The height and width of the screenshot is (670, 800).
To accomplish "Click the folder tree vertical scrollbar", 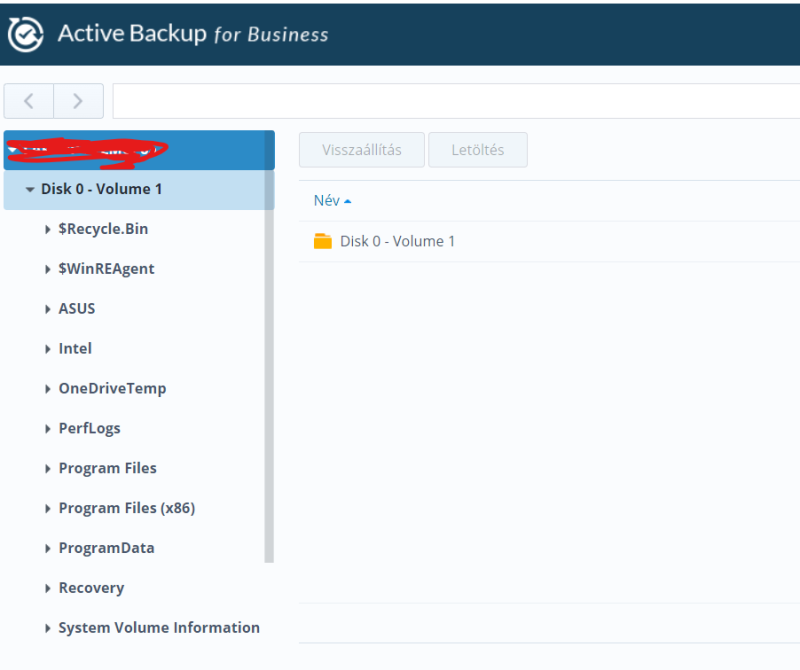I will pyautogui.click(x=269, y=347).
